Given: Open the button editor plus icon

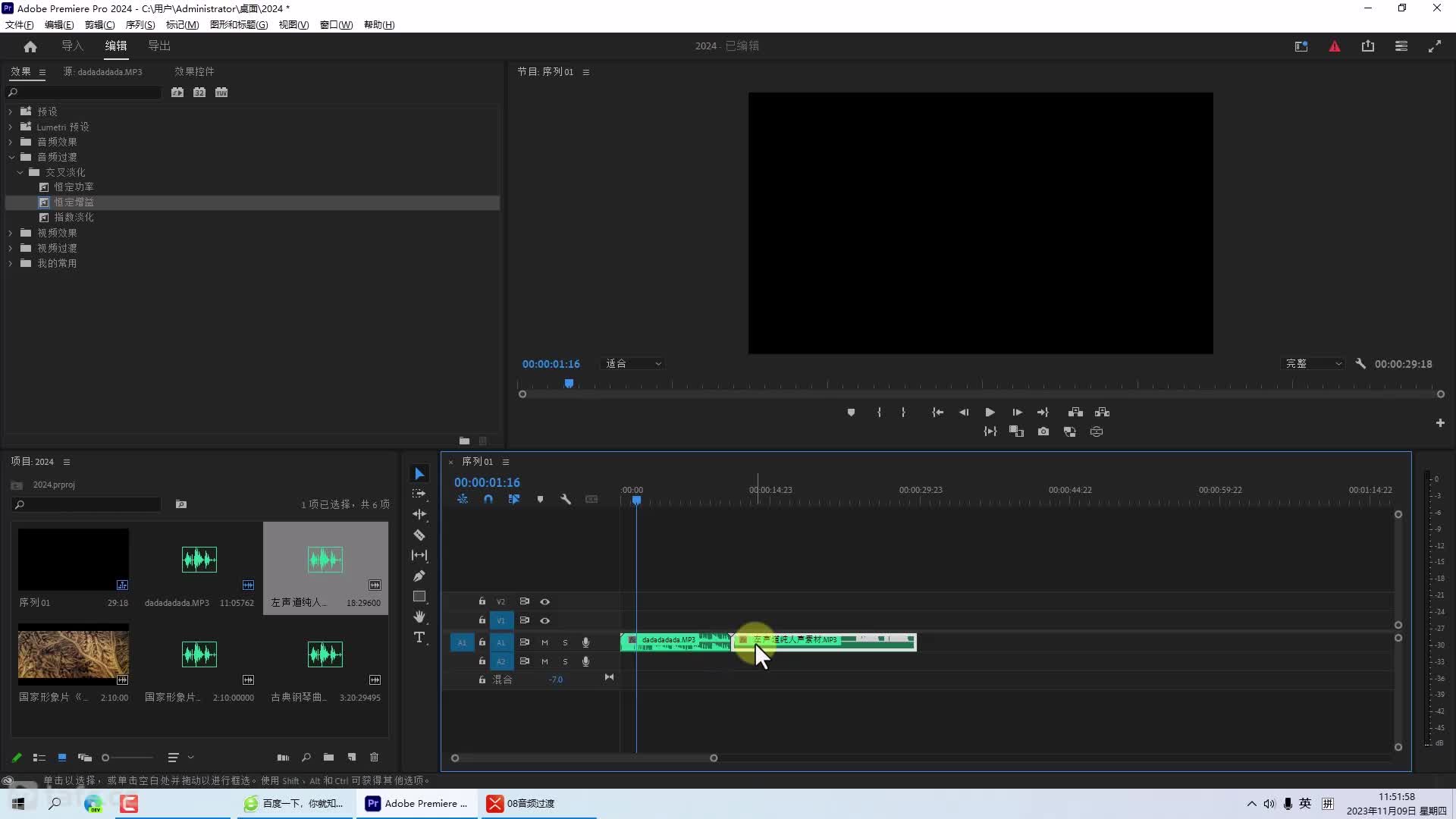Looking at the screenshot, I should tap(1440, 423).
